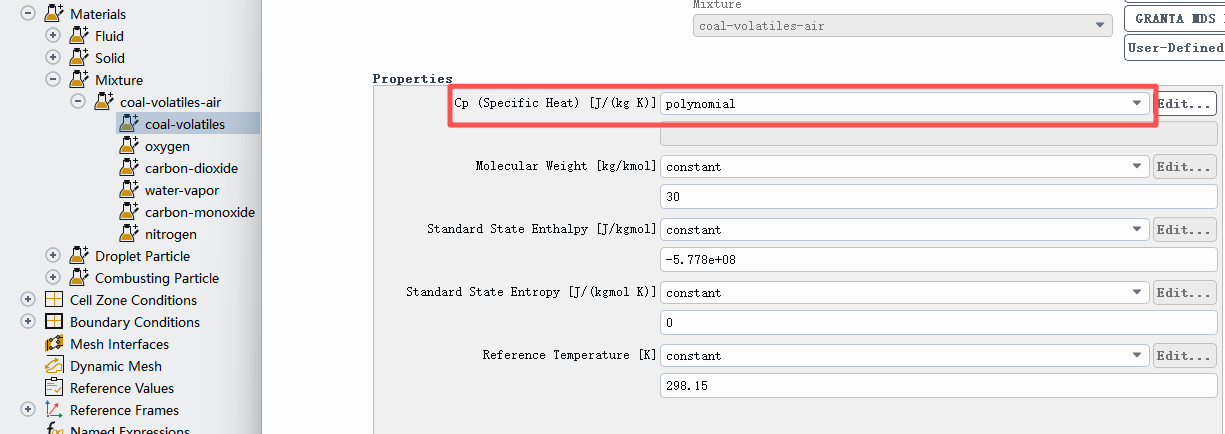
Task: Click the Reference Temperature value field
Action: pyautogui.click(x=939, y=385)
